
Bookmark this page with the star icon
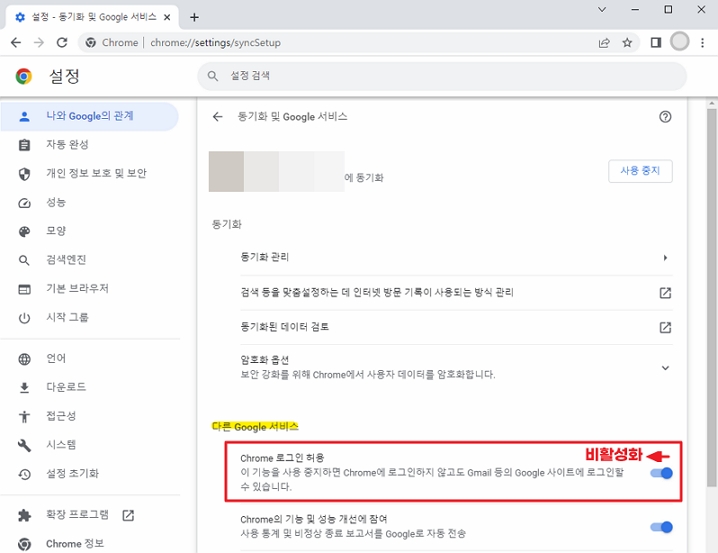(x=627, y=43)
